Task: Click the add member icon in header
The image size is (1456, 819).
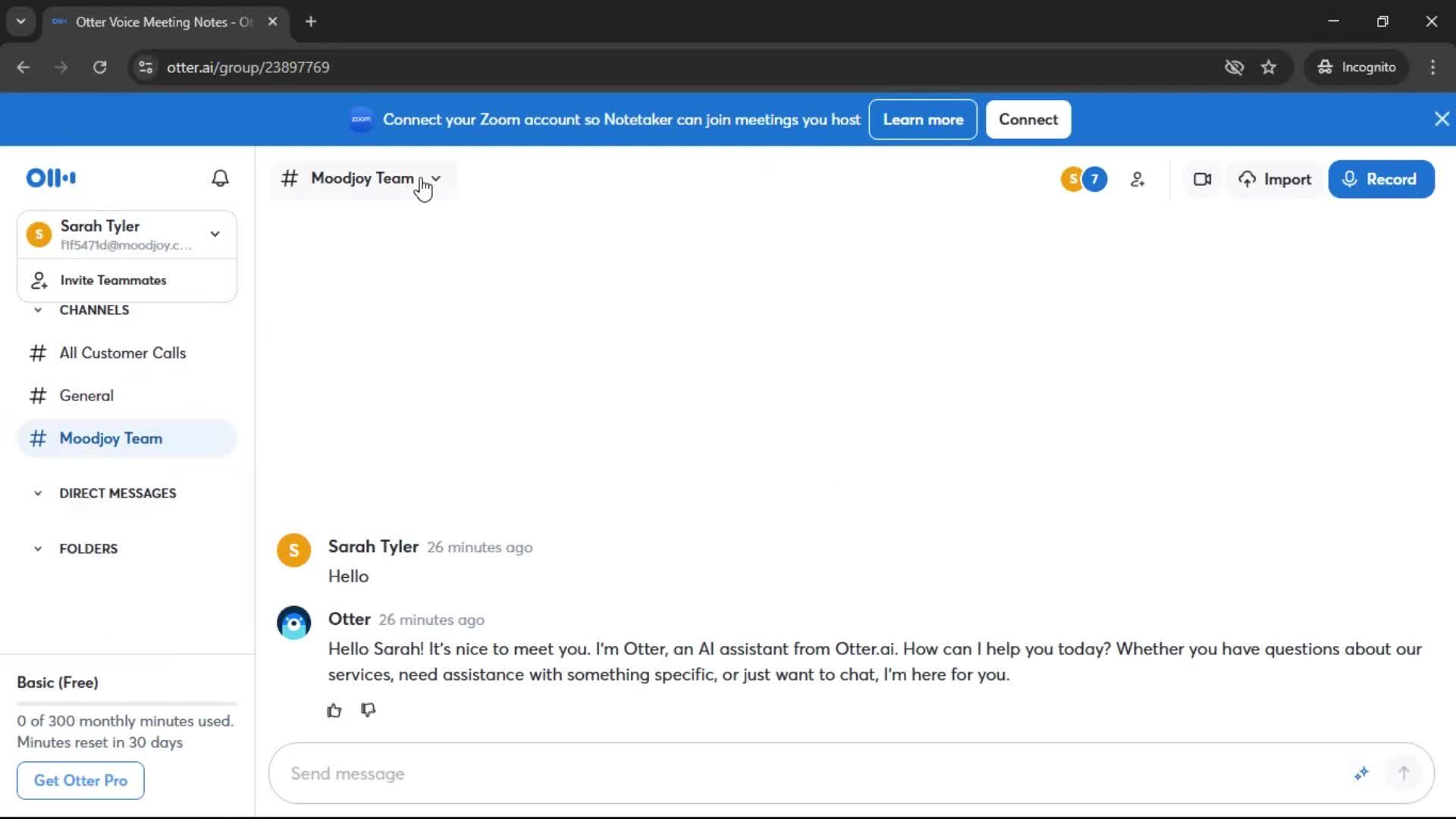Action: click(x=1137, y=180)
